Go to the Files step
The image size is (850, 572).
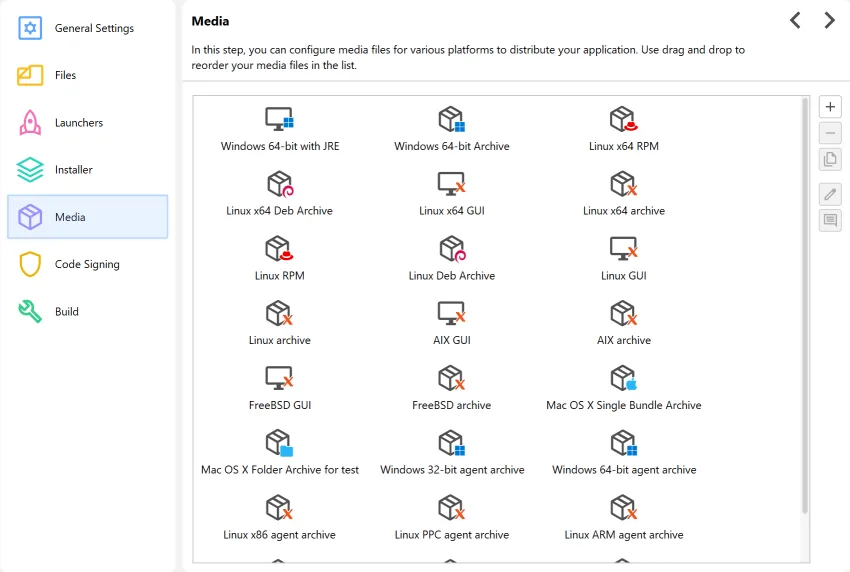tap(87, 75)
